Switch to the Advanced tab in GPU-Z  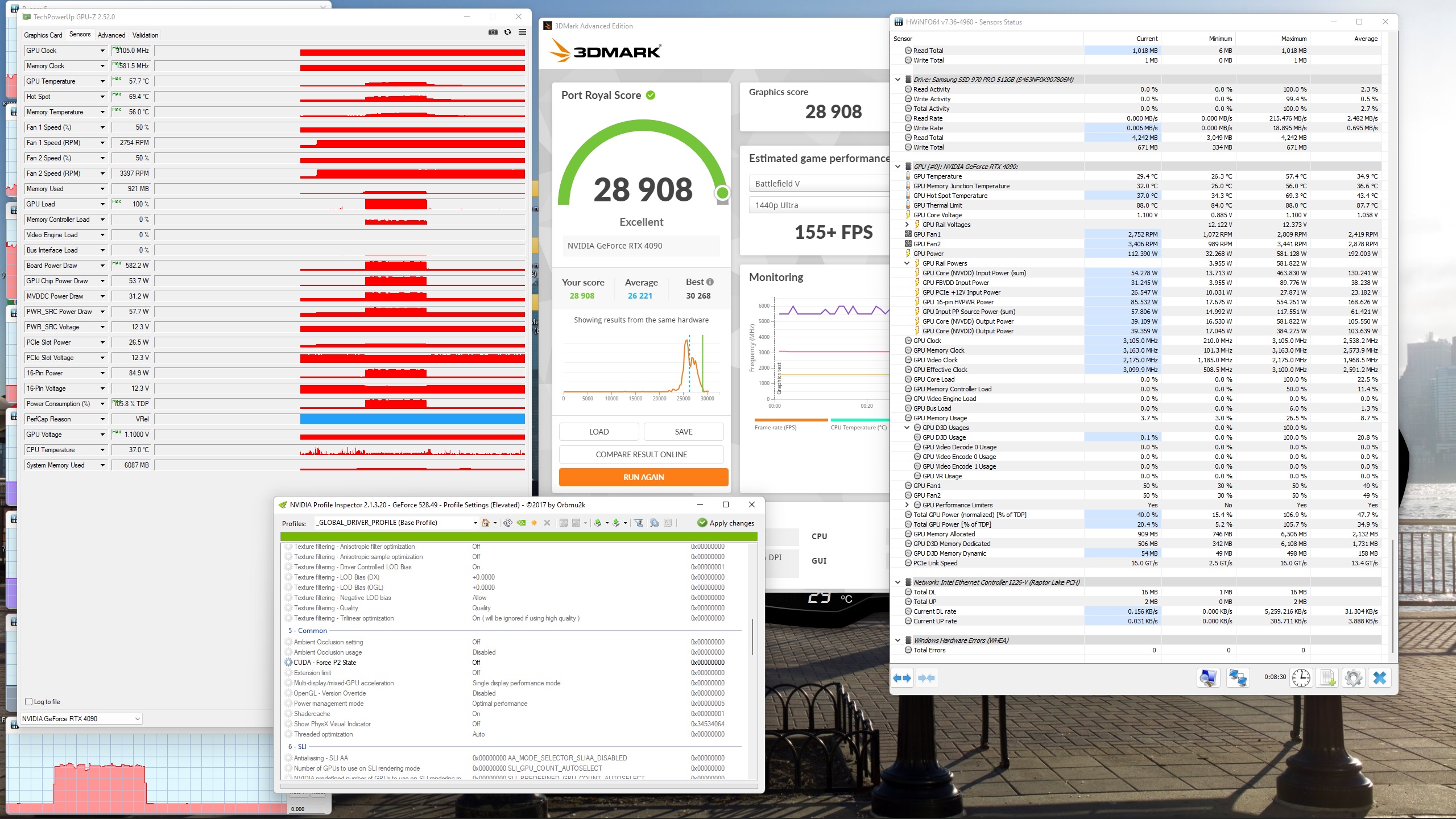tap(111, 35)
